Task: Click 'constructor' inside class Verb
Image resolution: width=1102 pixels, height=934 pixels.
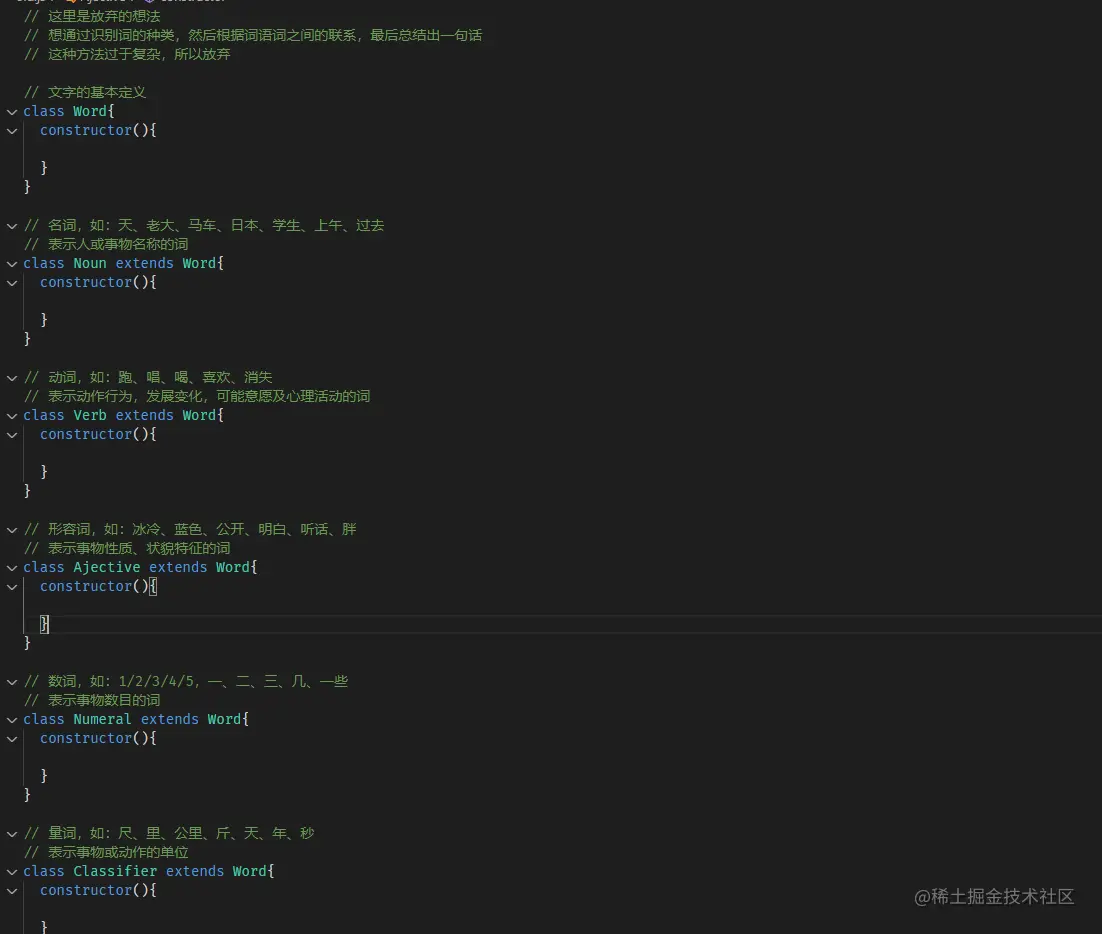Action: point(86,434)
